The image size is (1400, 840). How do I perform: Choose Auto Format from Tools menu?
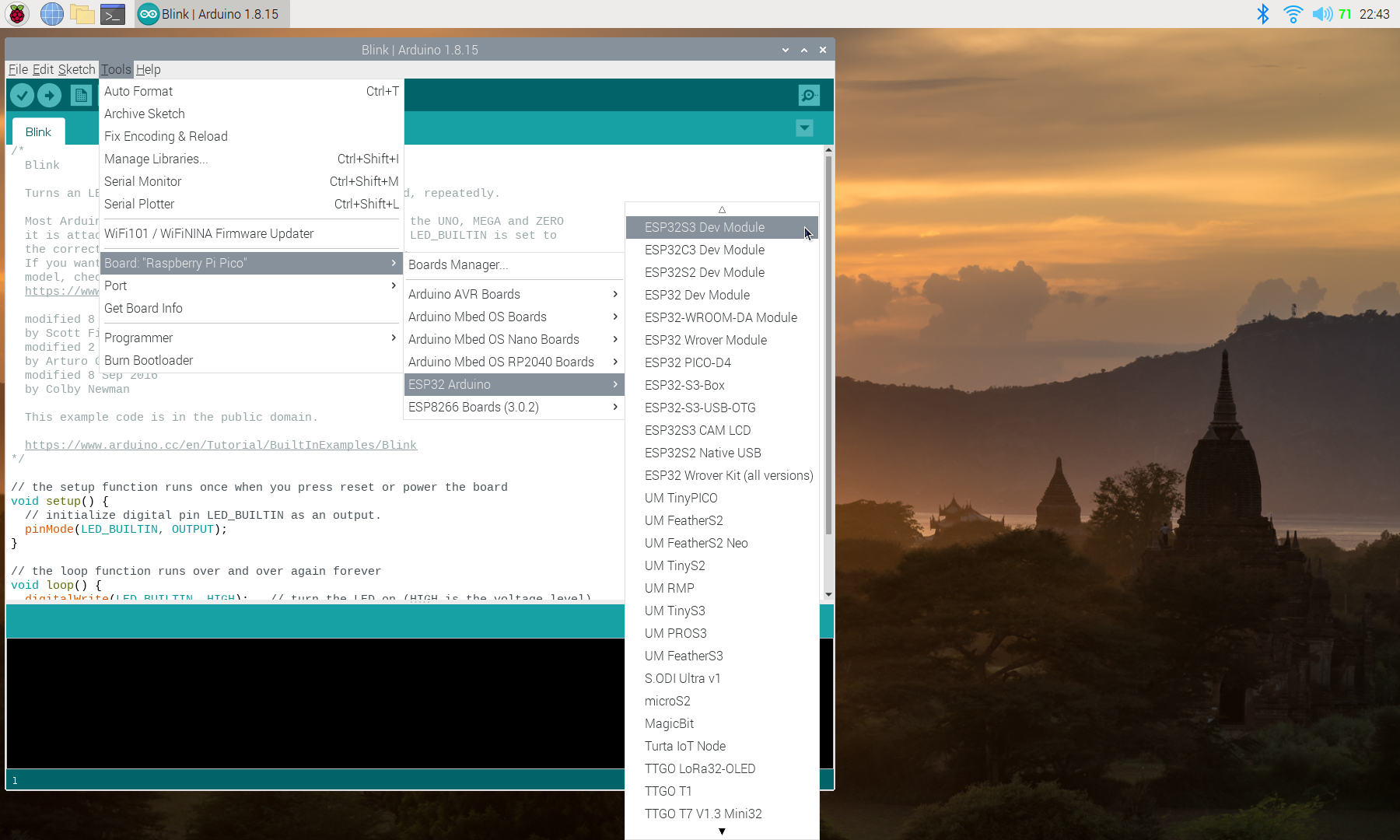click(251, 91)
